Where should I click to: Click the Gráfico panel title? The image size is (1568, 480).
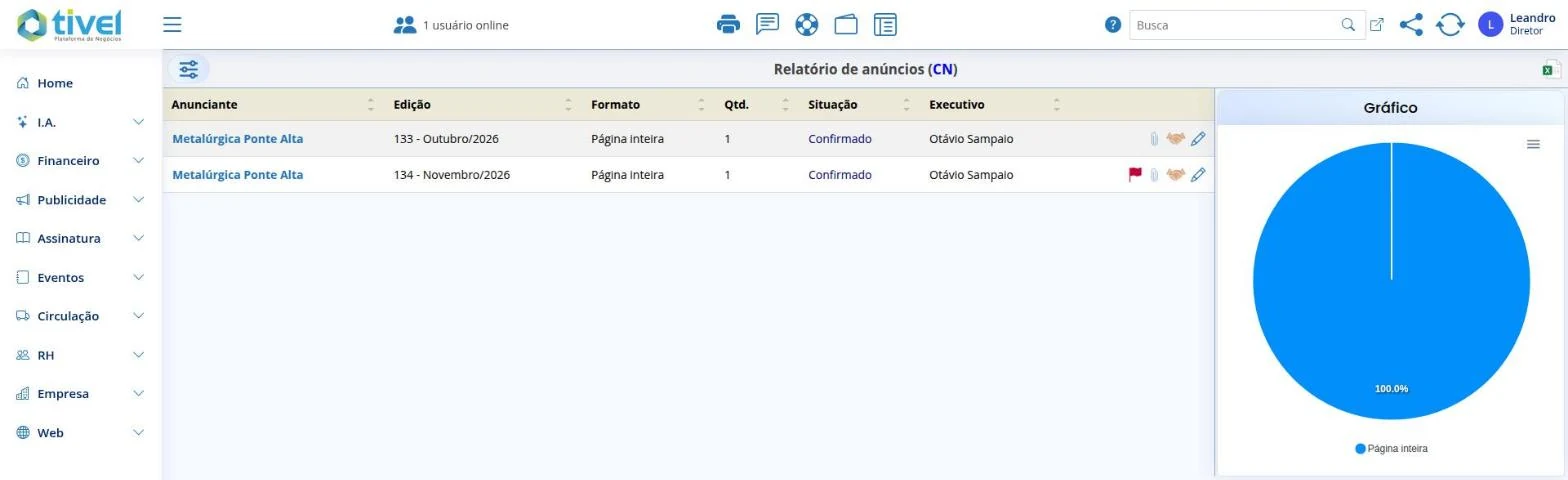(1390, 108)
